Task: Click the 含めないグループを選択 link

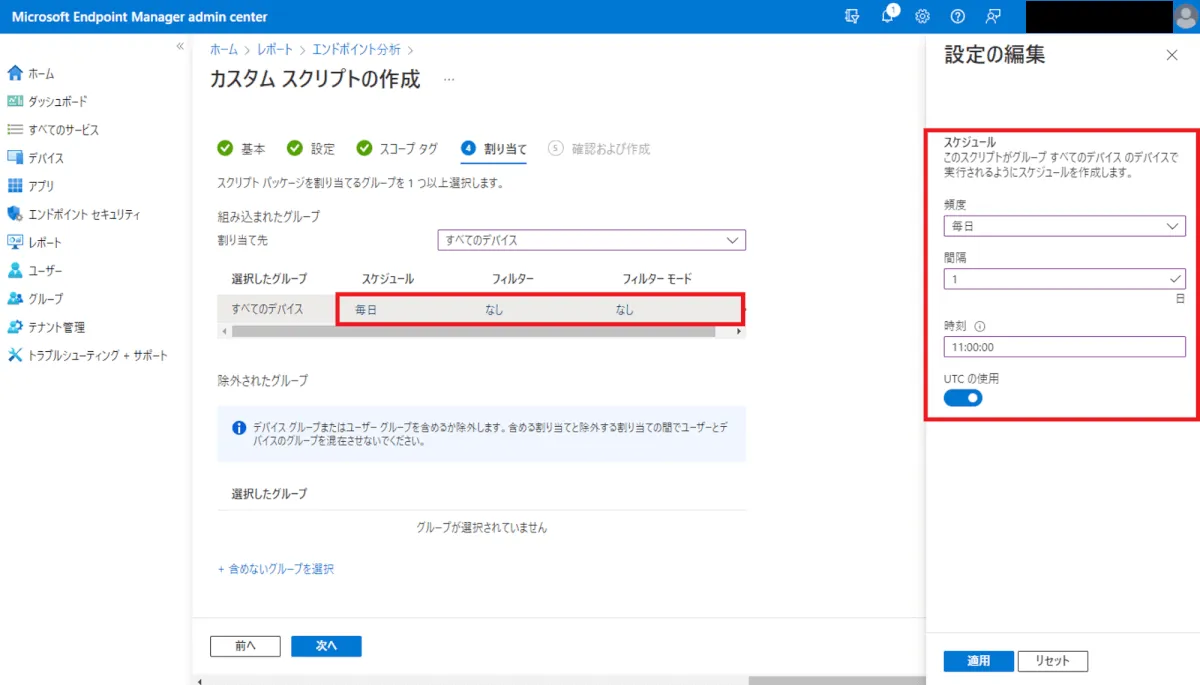Action: click(276, 569)
